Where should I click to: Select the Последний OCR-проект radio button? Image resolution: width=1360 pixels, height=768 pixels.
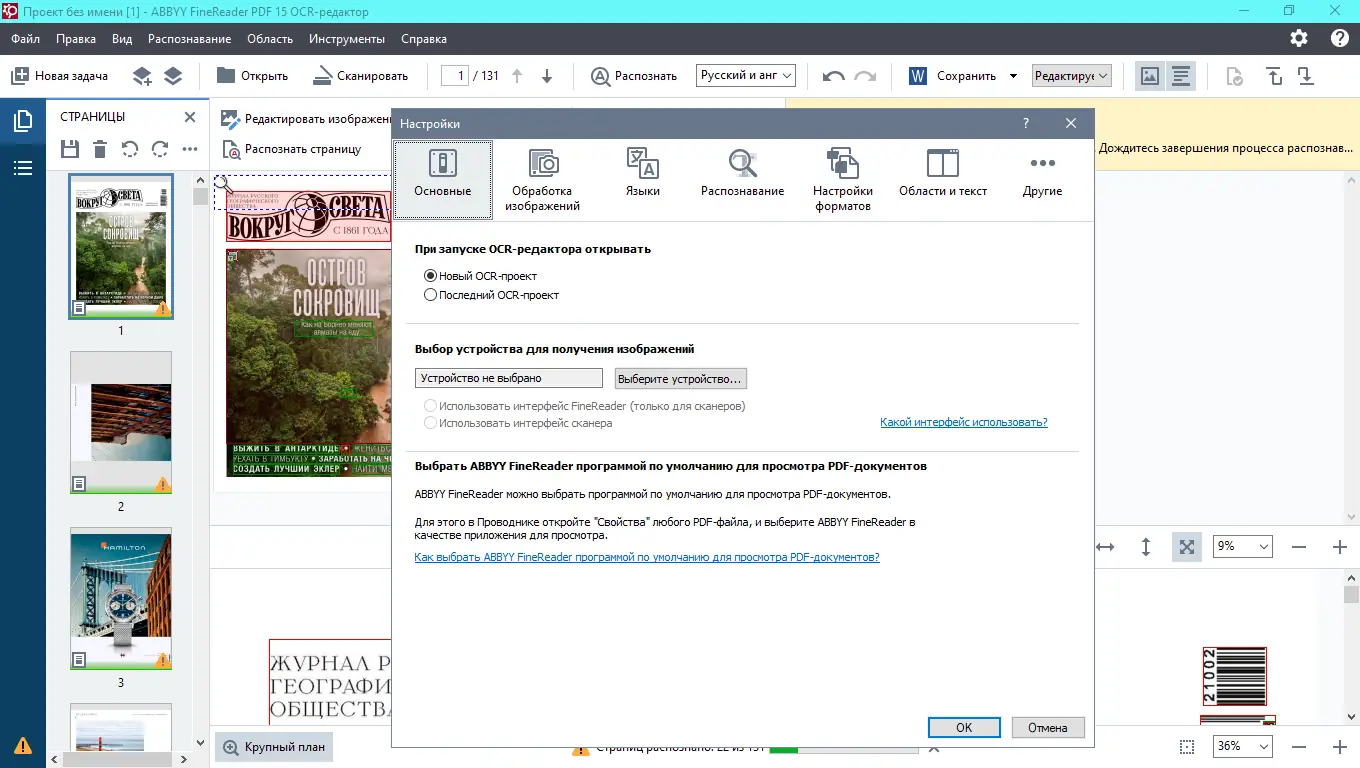430,294
